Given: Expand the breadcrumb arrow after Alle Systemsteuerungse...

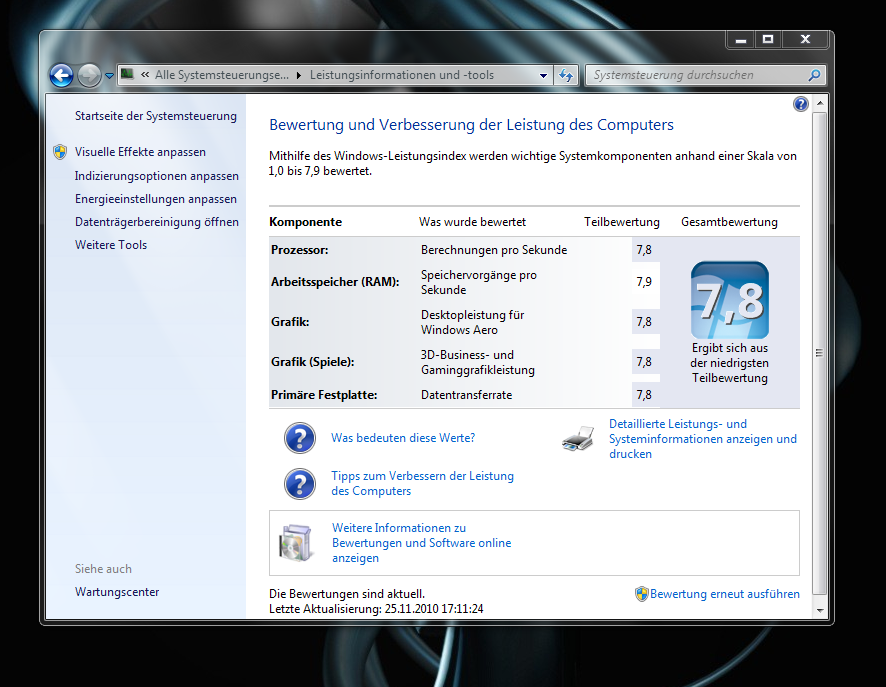Looking at the screenshot, I should click(x=299, y=75).
